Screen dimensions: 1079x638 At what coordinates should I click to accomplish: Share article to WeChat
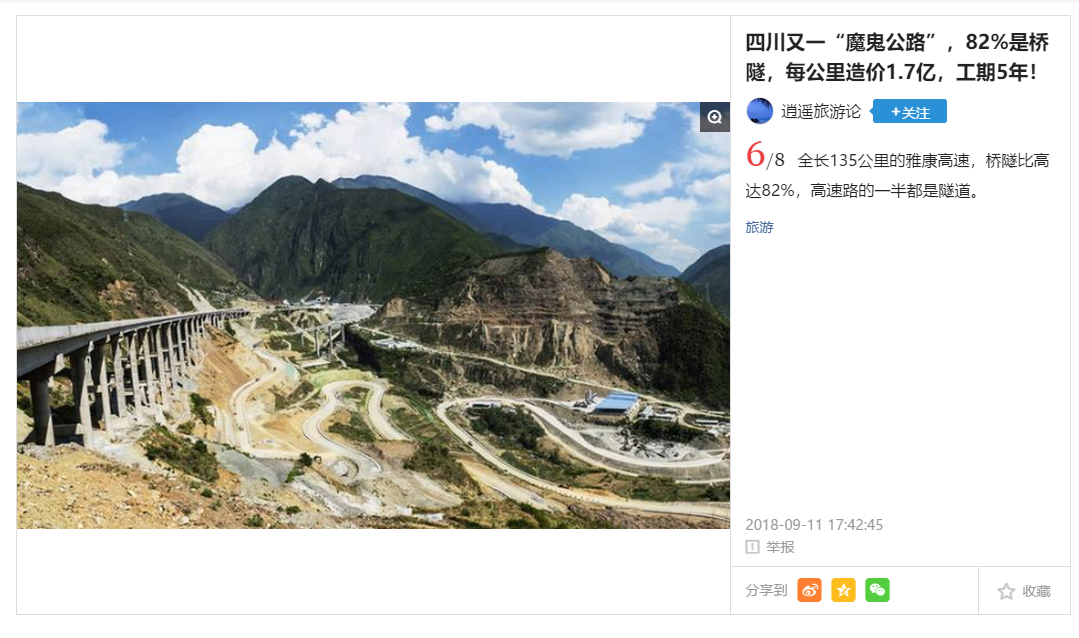pos(877,590)
